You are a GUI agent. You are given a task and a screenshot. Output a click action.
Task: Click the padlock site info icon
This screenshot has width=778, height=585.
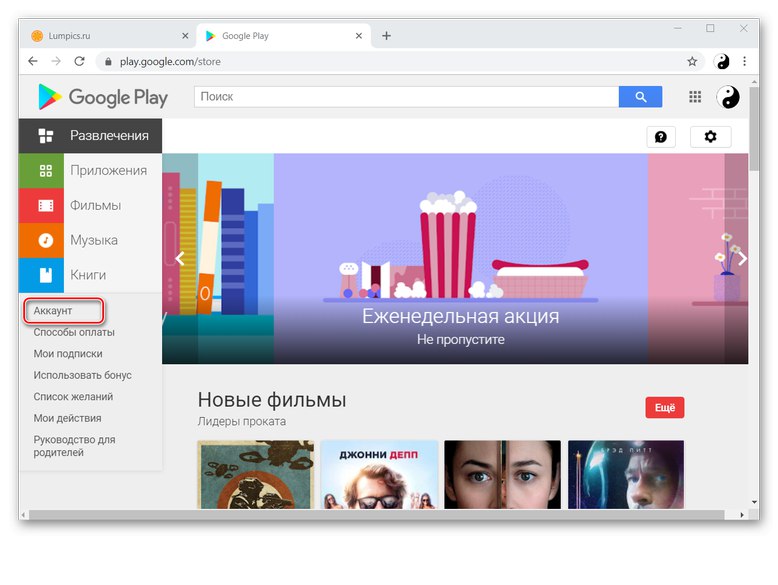[x=108, y=62]
